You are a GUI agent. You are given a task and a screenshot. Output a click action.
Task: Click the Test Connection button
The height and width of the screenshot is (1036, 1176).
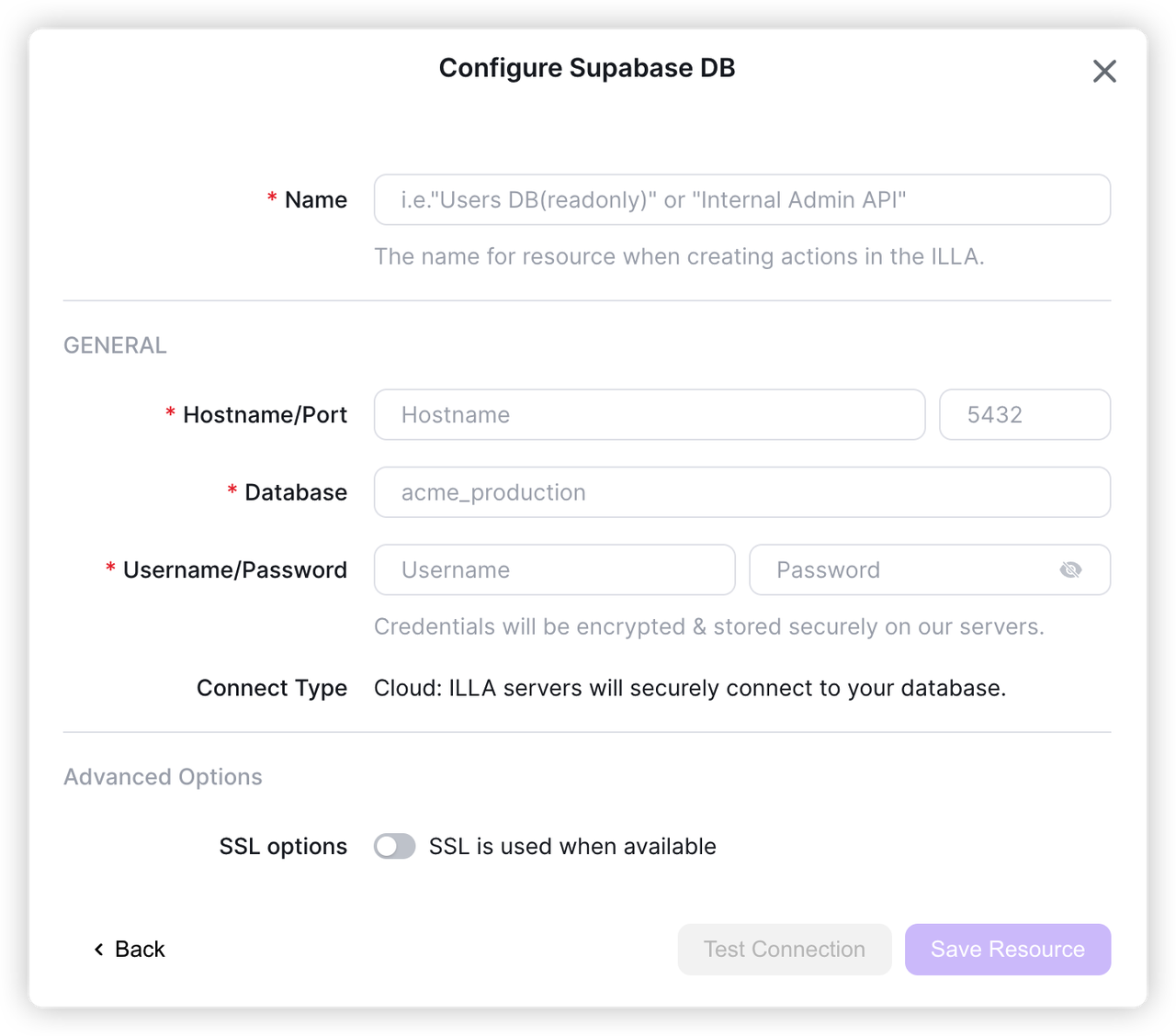pos(785,950)
